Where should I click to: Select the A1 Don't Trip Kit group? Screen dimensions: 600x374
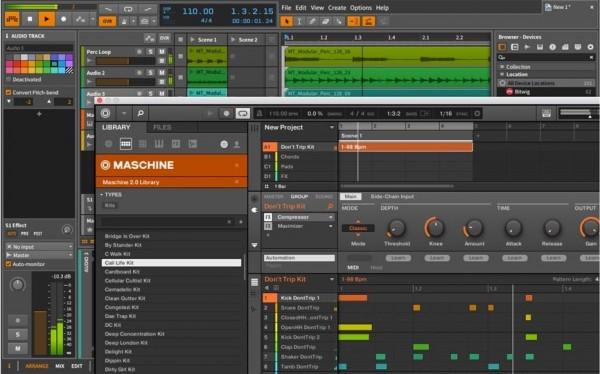tap(300, 147)
